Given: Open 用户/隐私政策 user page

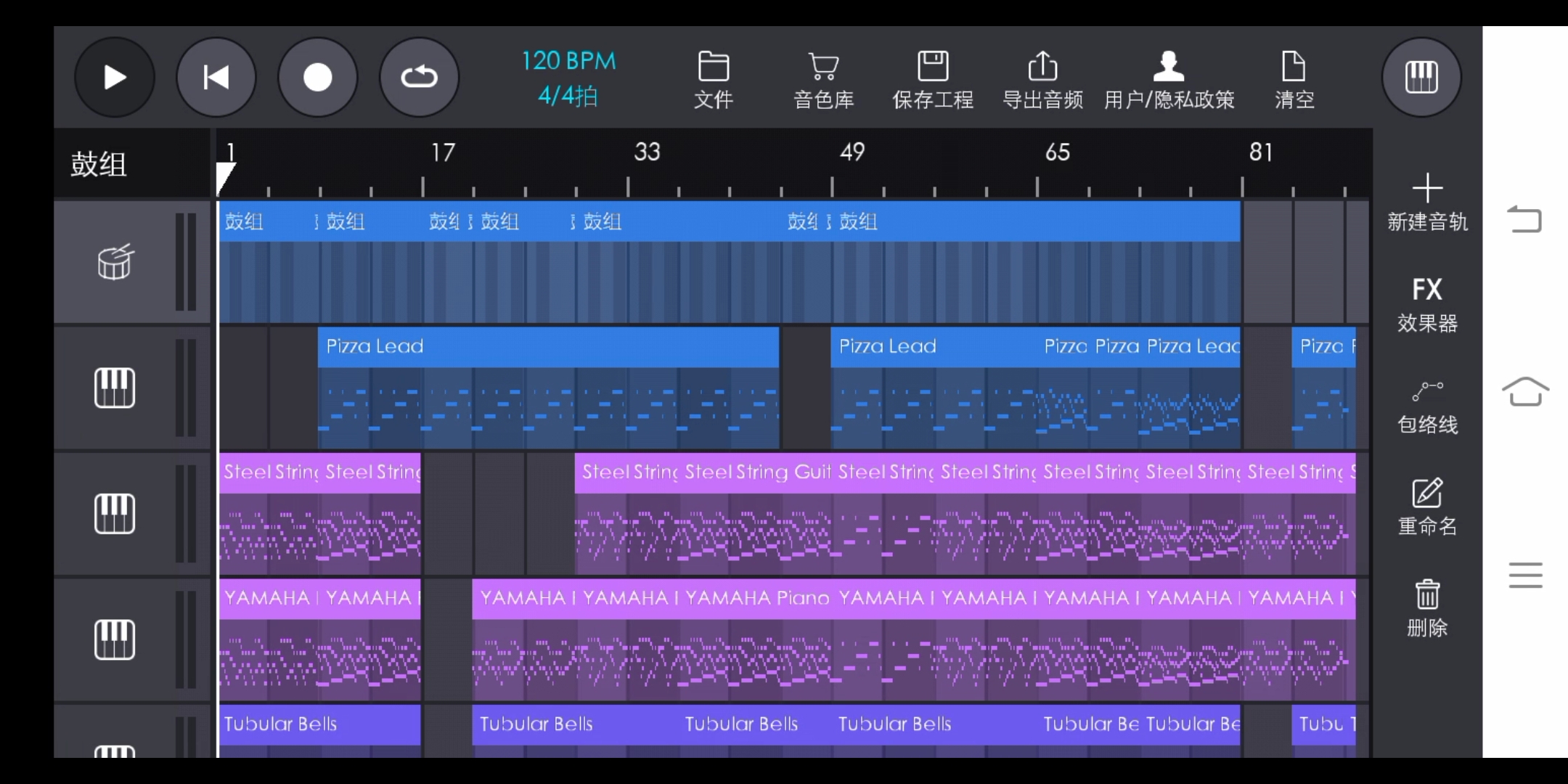Looking at the screenshot, I should click(1169, 80).
